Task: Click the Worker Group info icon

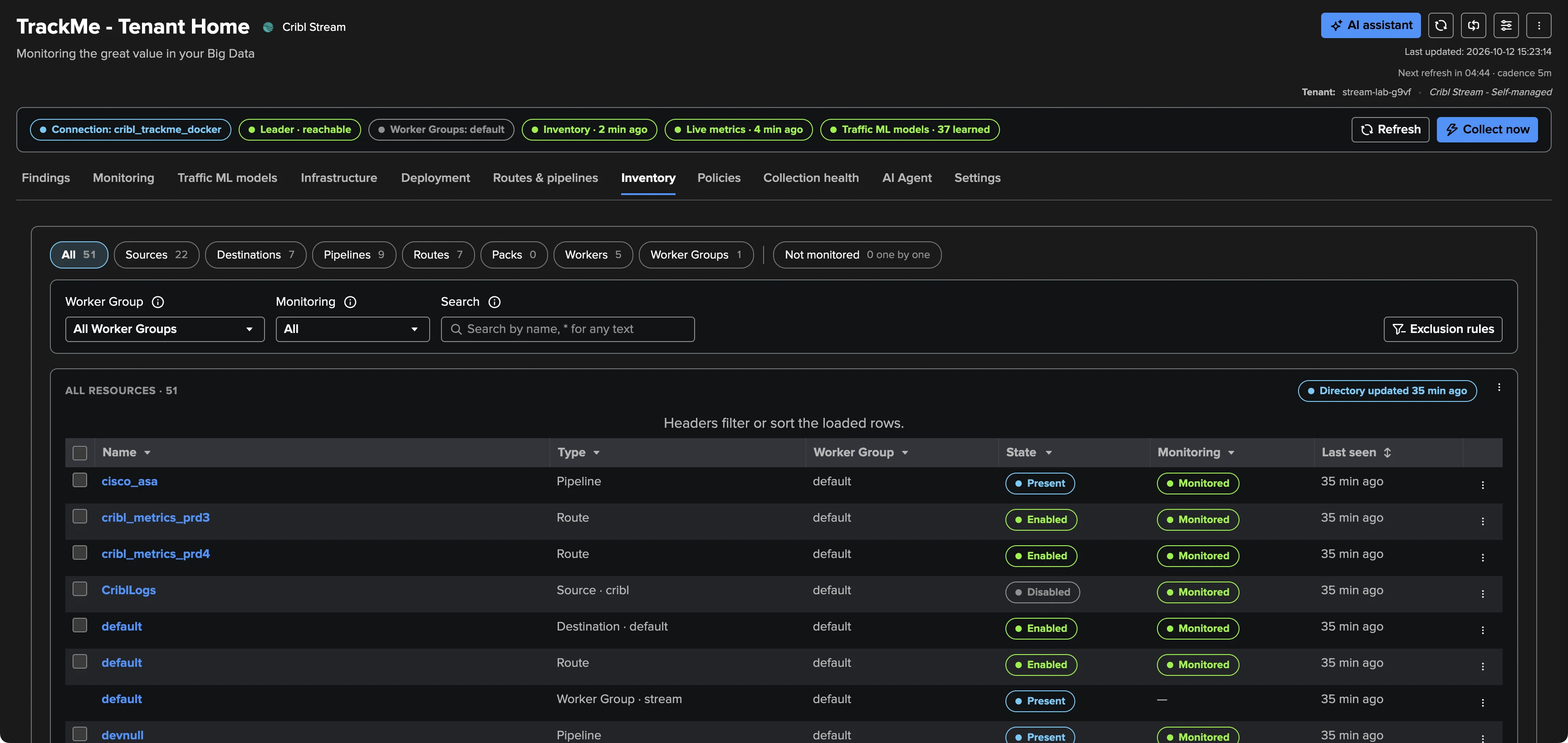Action: pos(157,302)
